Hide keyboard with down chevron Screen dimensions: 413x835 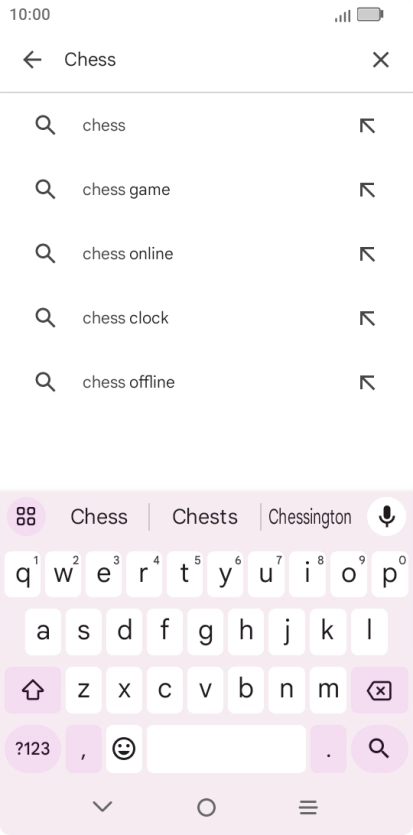(x=103, y=807)
